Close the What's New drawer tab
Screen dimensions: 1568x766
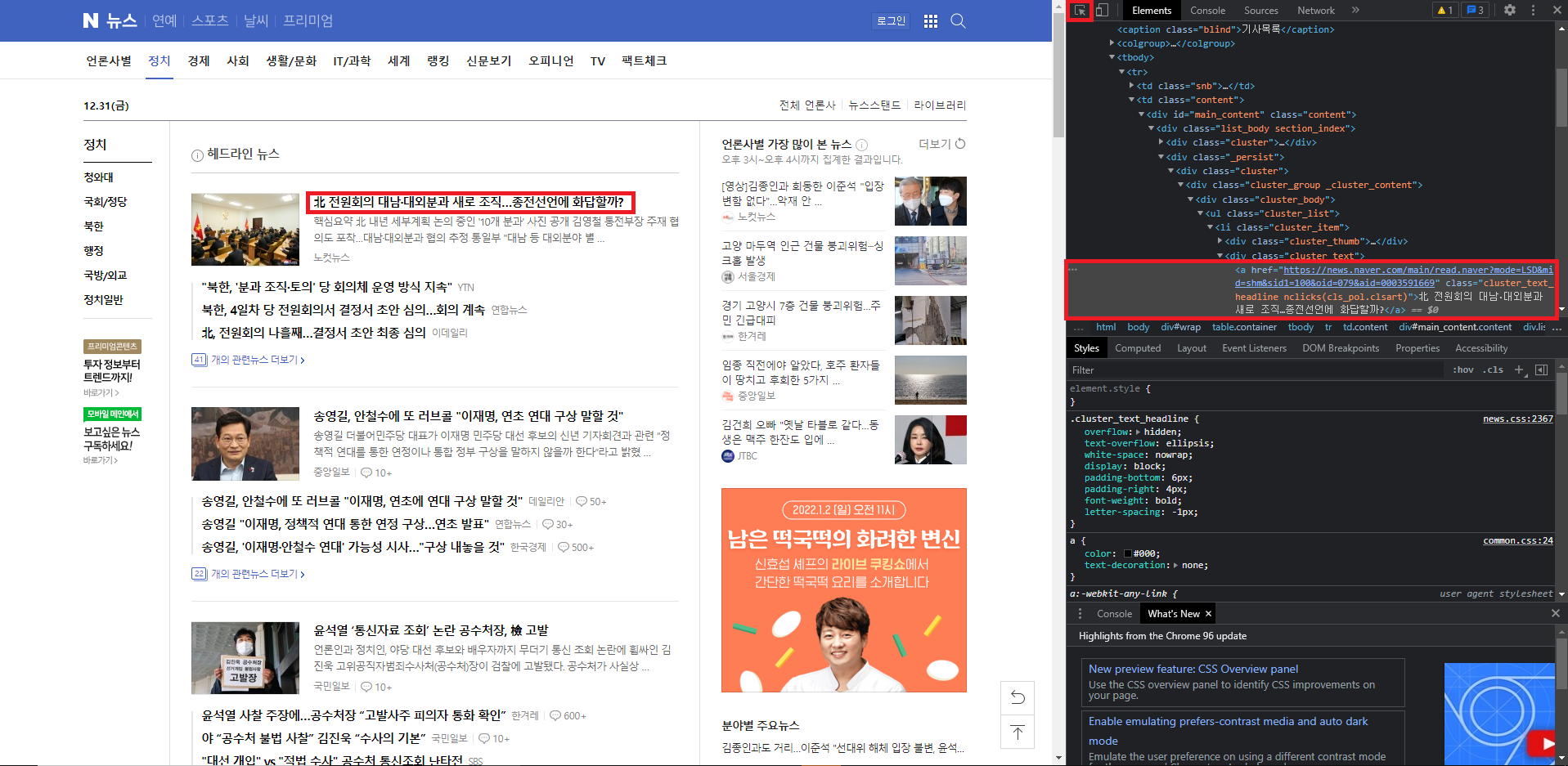coord(1208,614)
